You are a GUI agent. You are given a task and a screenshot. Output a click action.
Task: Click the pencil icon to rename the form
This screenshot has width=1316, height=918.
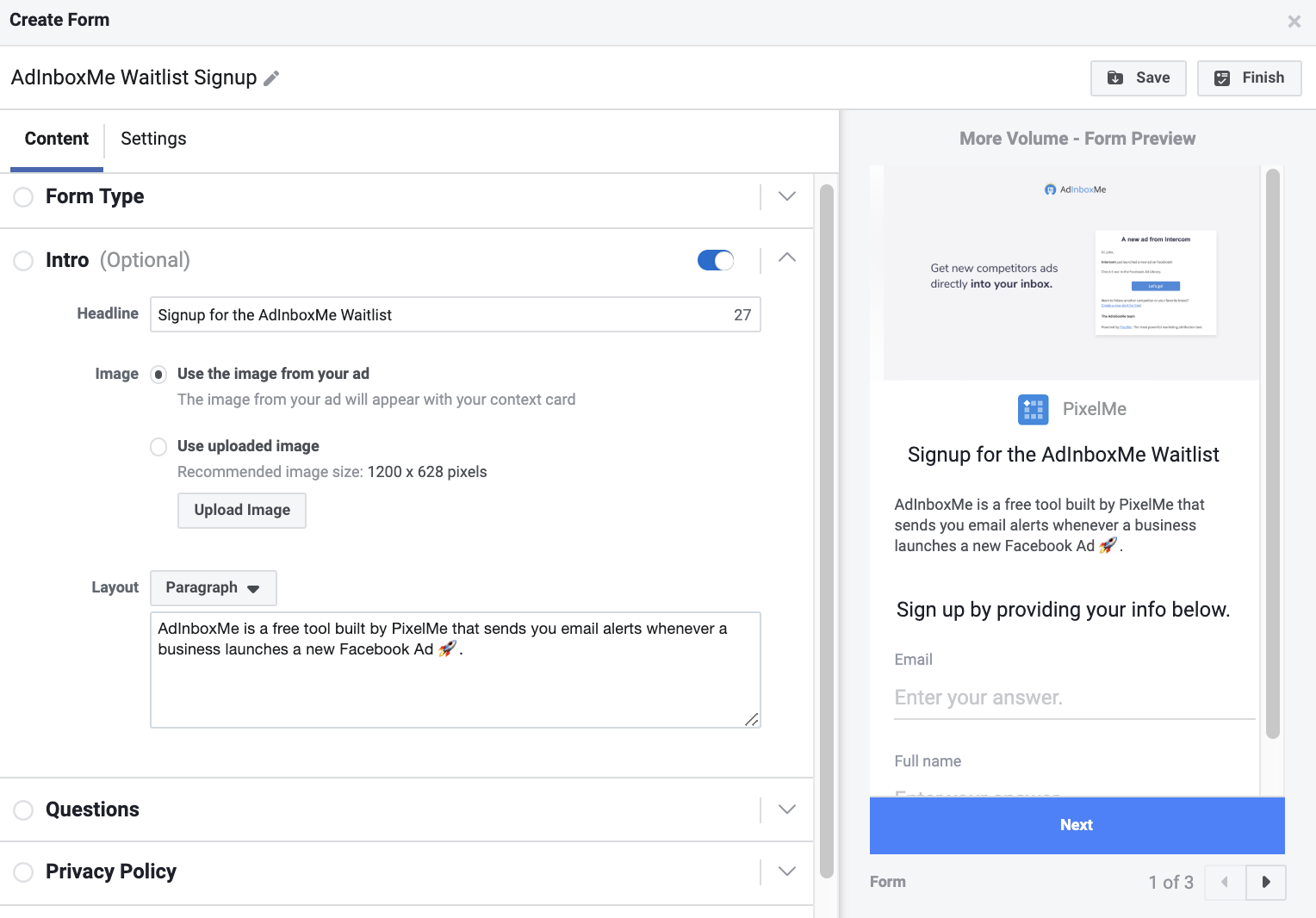271,78
